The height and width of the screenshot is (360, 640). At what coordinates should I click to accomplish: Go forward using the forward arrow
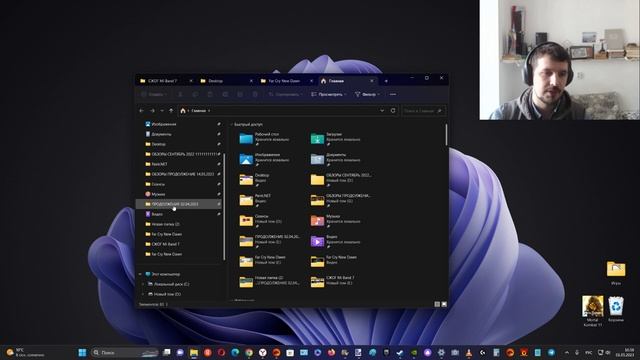[x=152, y=111]
